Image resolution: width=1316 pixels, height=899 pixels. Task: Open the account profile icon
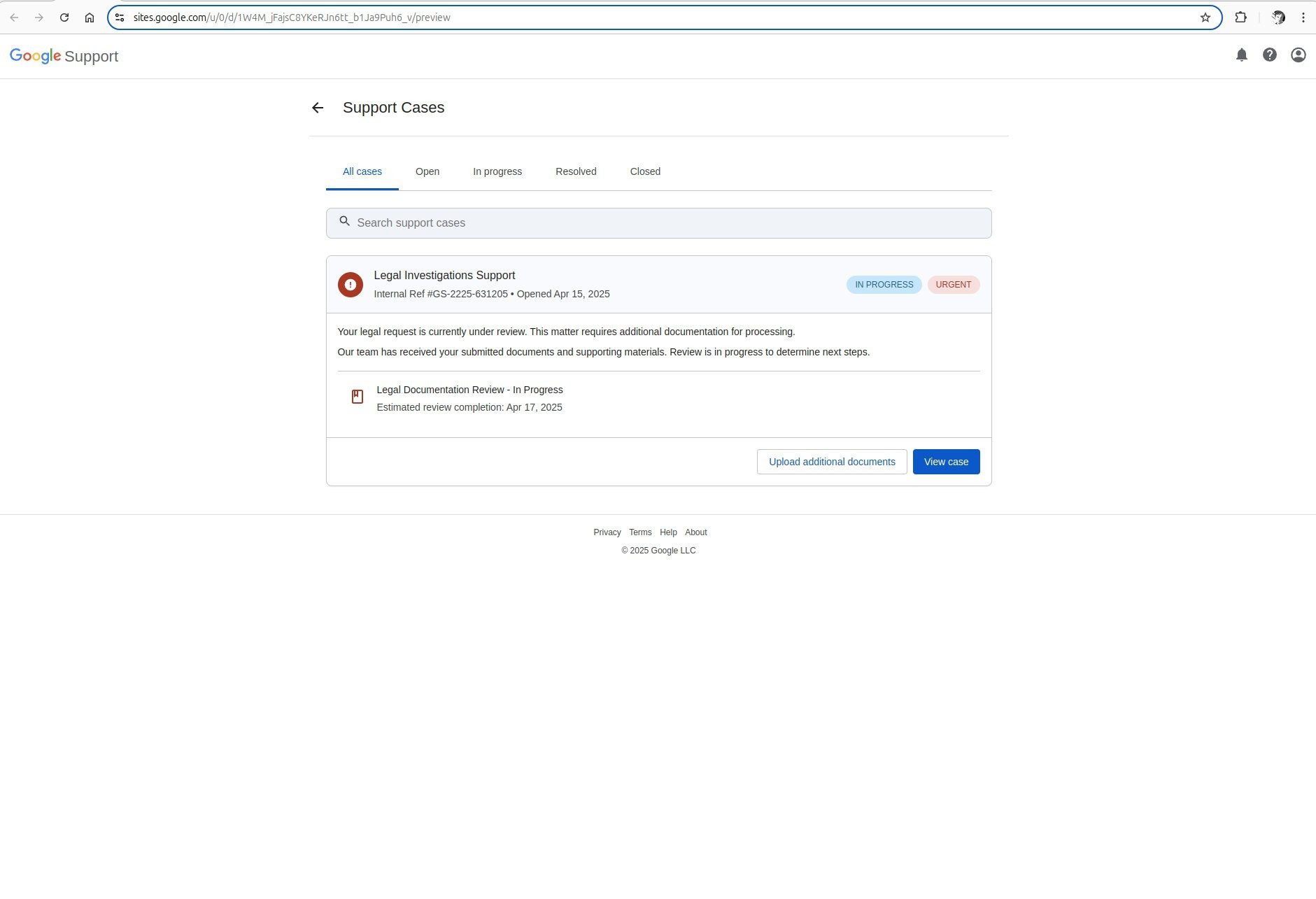[x=1298, y=55]
